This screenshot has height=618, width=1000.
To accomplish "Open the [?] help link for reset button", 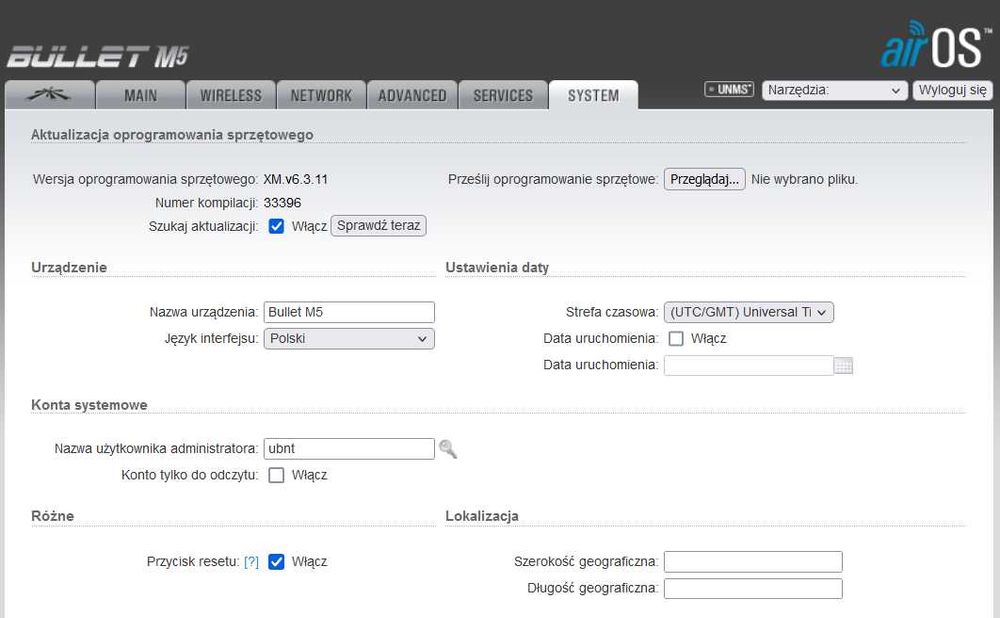I will click(251, 562).
